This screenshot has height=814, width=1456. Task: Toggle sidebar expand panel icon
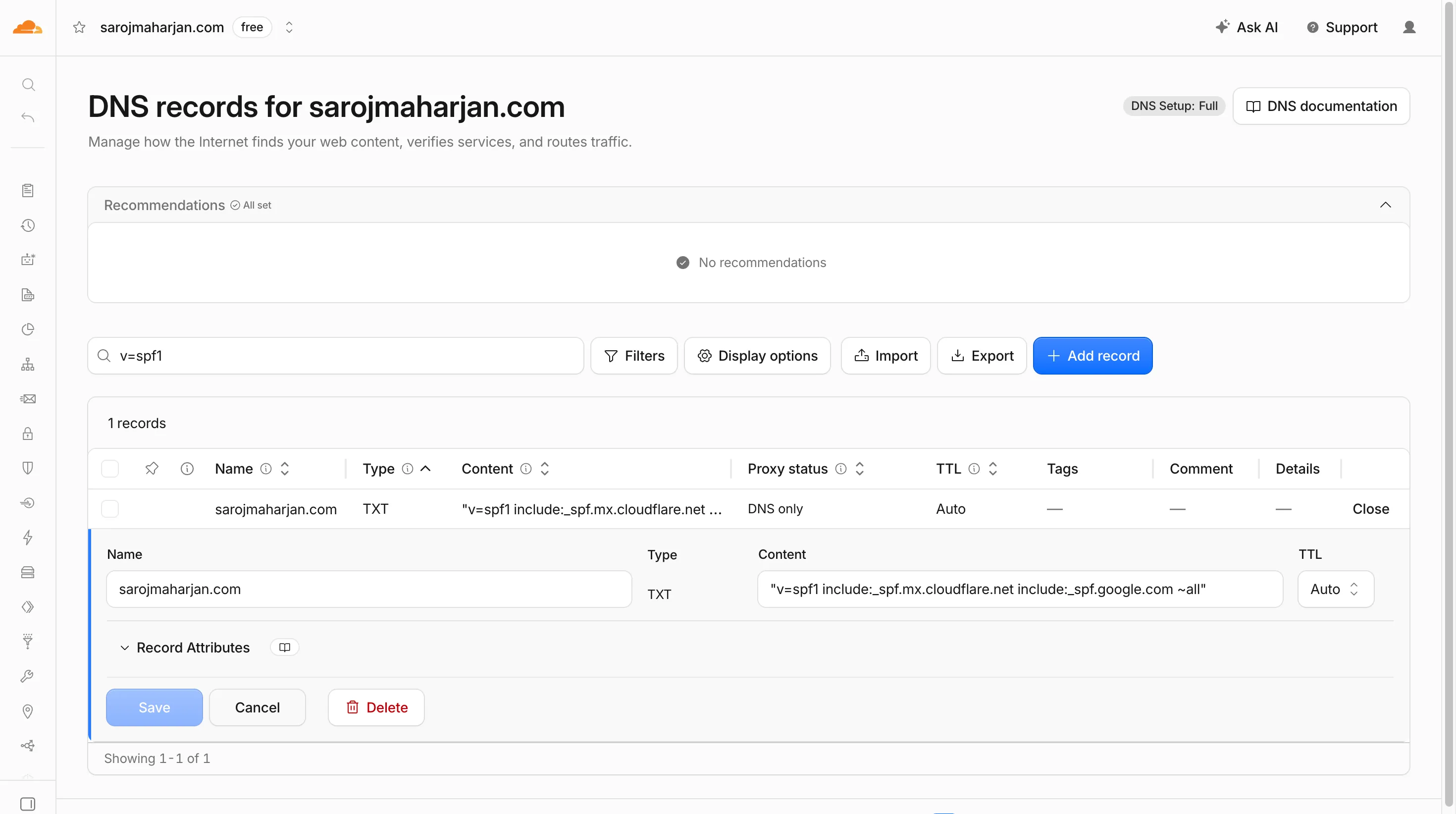[28, 804]
